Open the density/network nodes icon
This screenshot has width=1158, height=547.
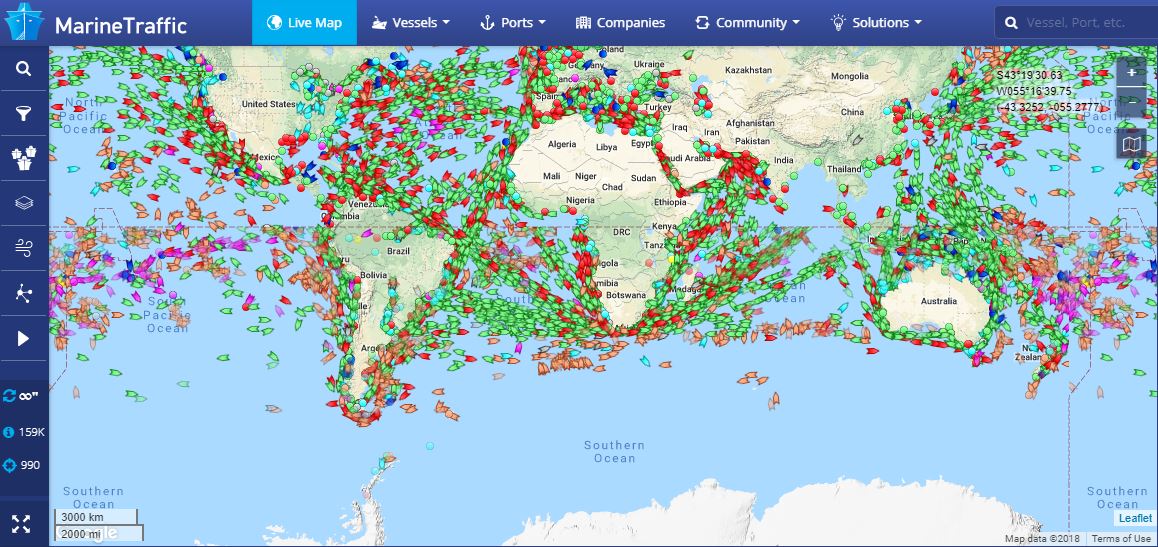coord(23,293)
